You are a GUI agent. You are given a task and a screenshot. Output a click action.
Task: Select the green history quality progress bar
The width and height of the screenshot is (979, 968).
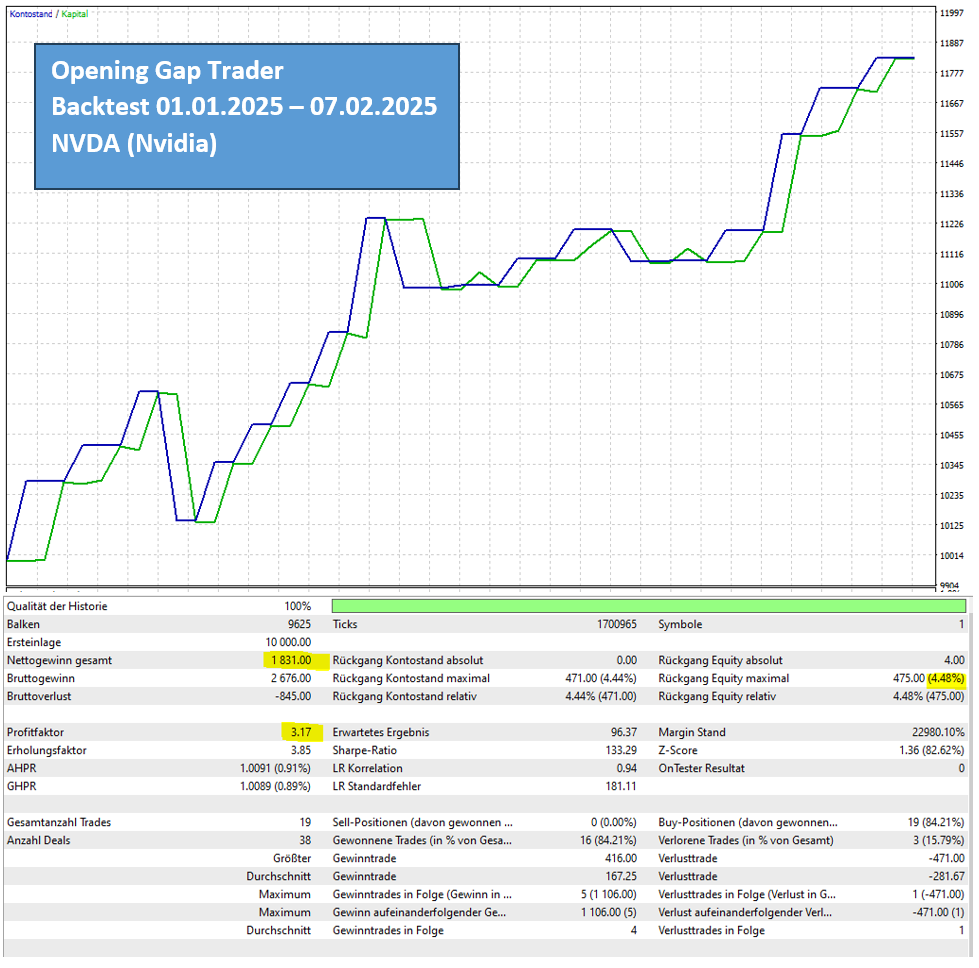pyautogui.click(x=649, y=606)
